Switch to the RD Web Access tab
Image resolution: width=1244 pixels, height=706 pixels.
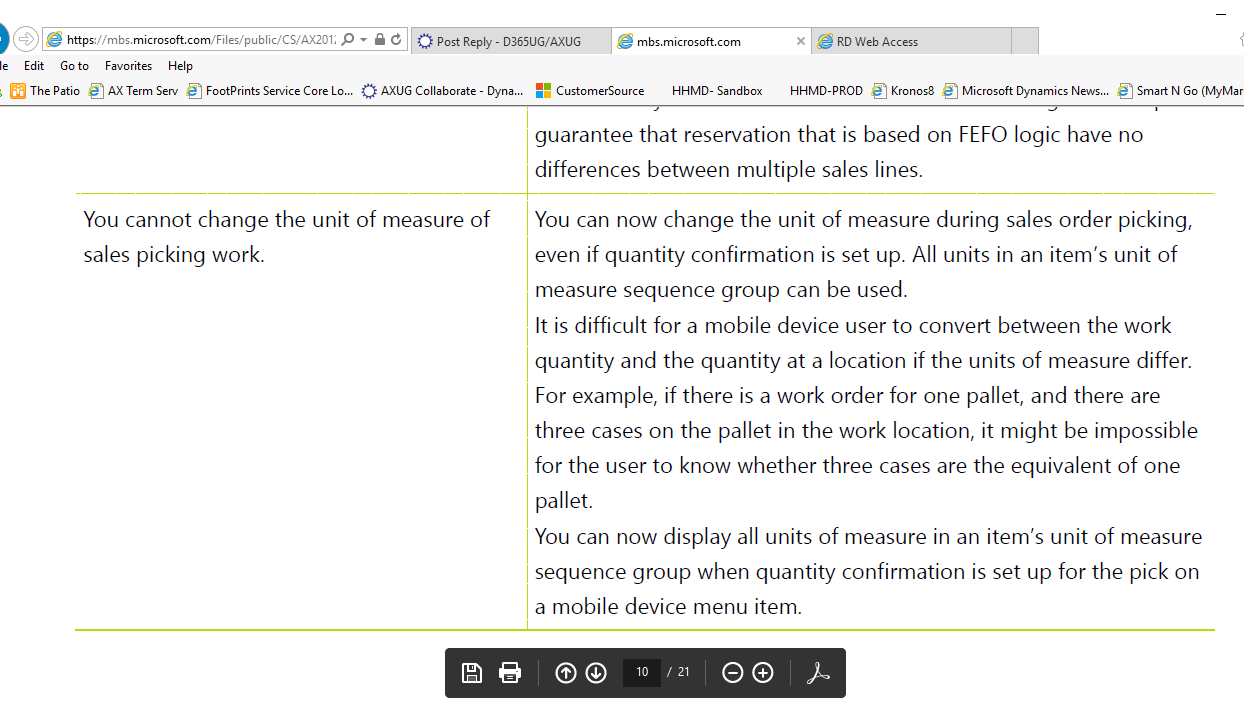pyautogui.click(x=910, y=41)
